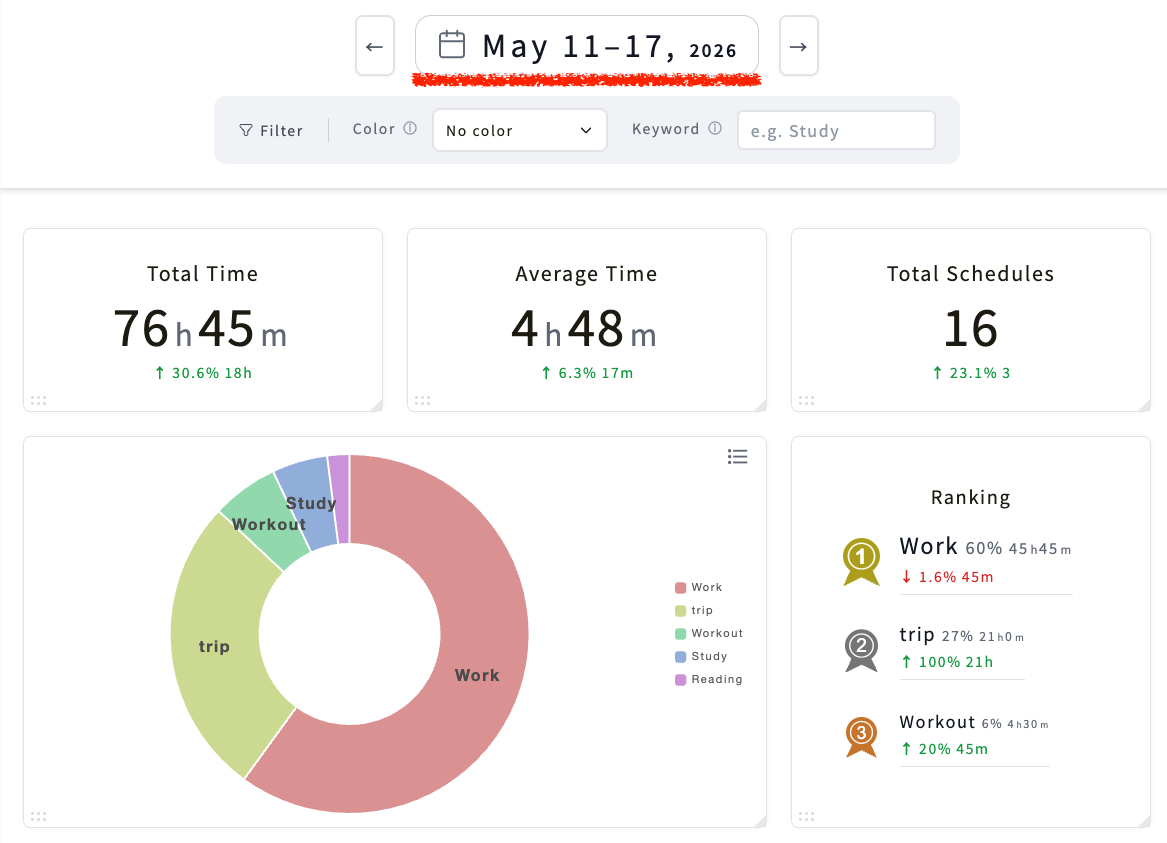1167x843 pixels.
Task: Click the Study legend color swatch
Action: 680,656
